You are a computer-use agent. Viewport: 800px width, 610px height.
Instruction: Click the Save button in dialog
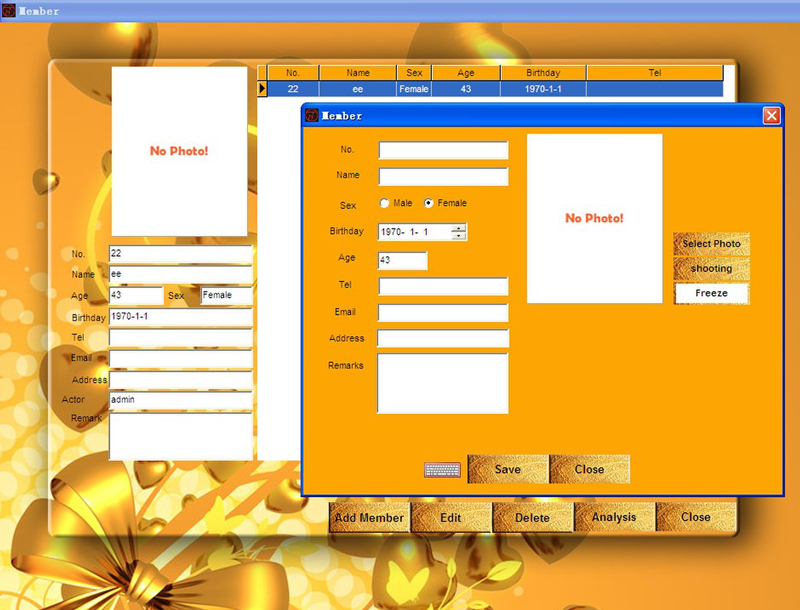pyautogui.click(x=508, y=469)
